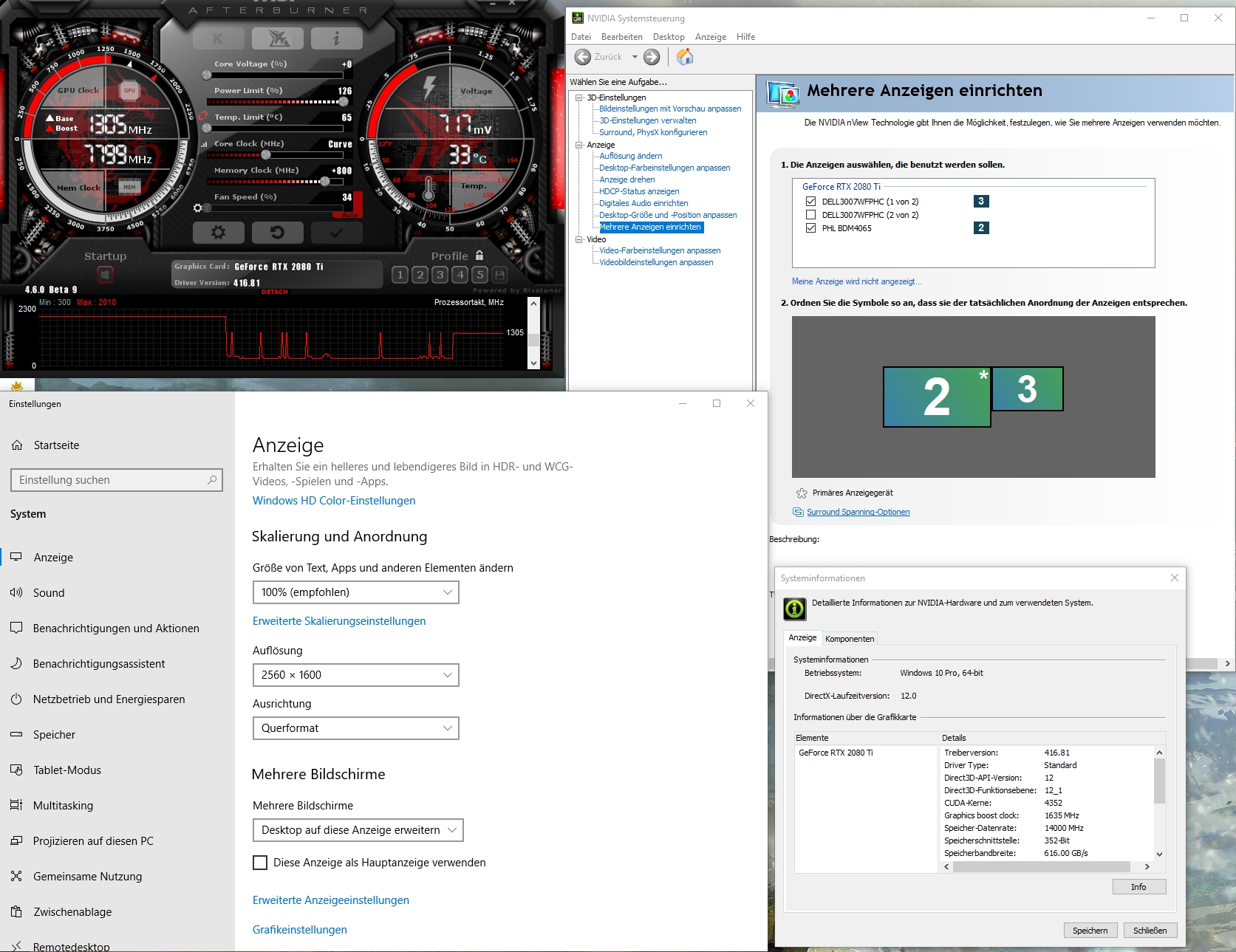Screen dimensions: 1236x952
Task: Open Zwischenablage via its clipboard icon
Action: point(16,911)
